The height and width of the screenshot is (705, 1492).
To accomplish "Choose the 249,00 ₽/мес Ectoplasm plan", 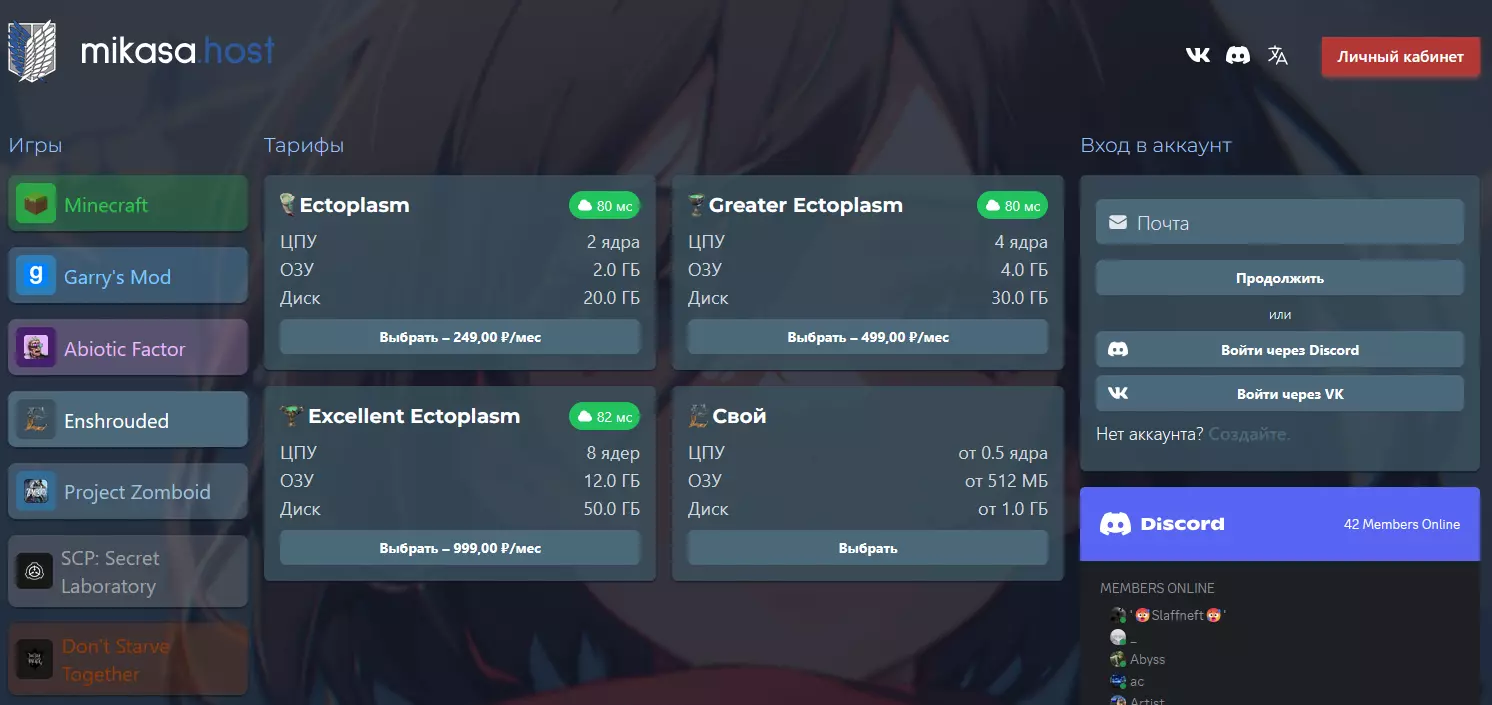I will point(460,337).
